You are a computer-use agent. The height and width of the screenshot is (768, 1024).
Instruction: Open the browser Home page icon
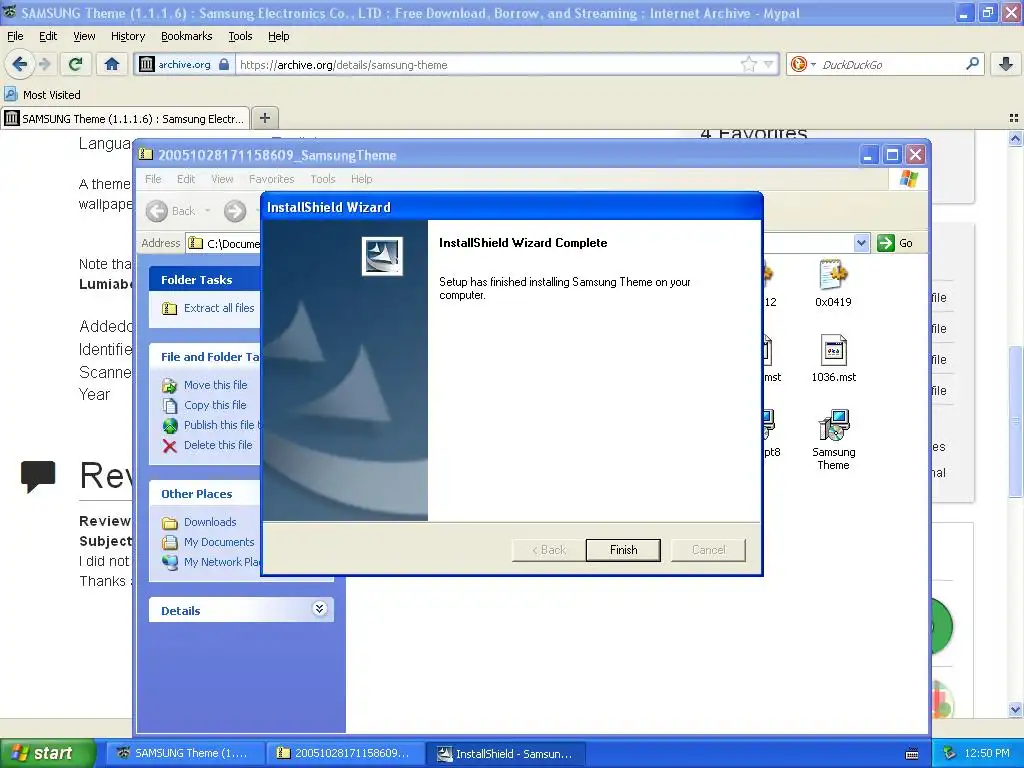[112, 64]
